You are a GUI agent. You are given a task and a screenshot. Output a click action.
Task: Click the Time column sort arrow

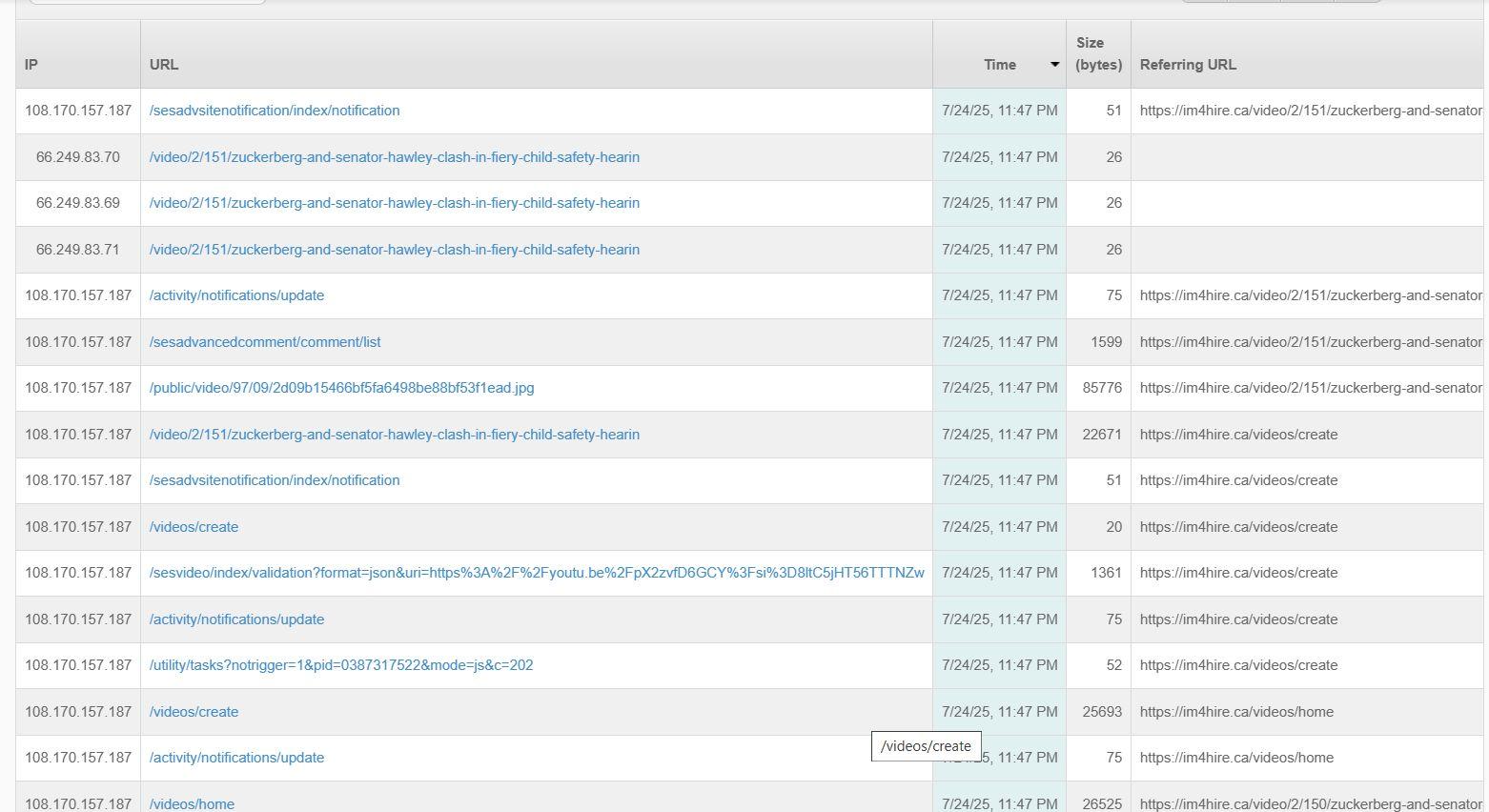[x=1054, y=65]
